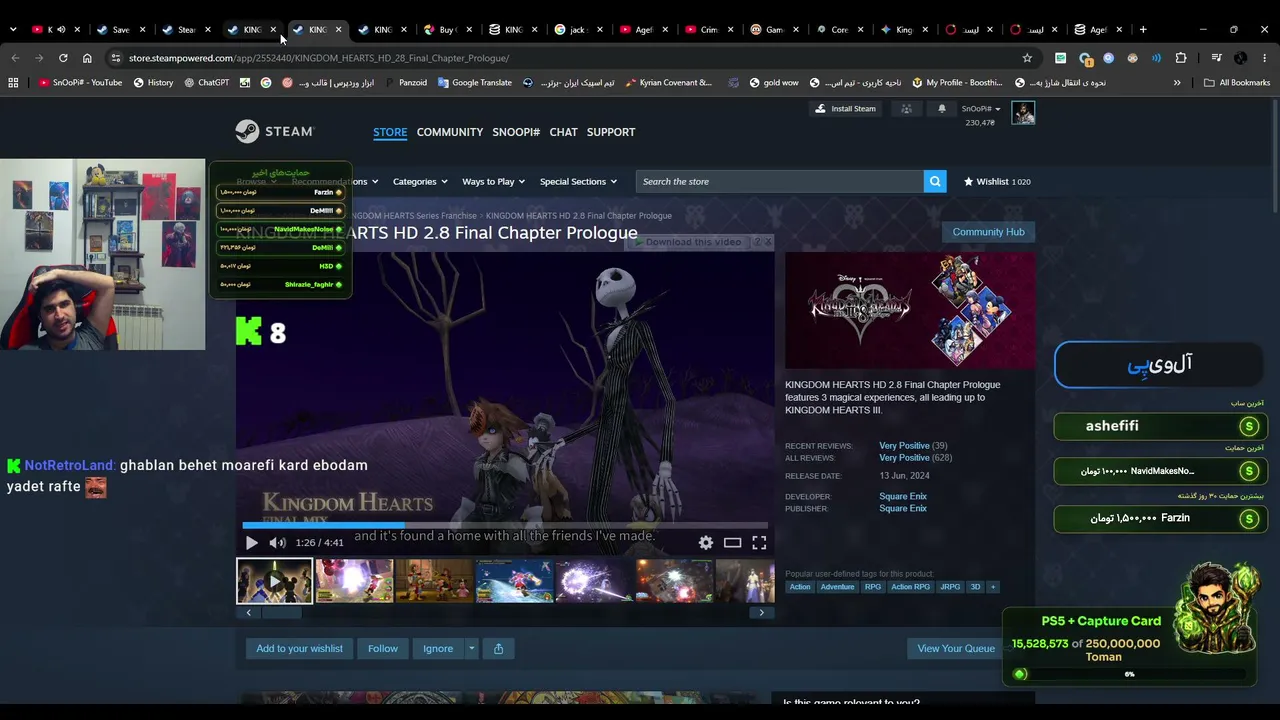Select the first trailer thumbnail with play icon
The width and height of the screenshot is (1280, 720).
[x=274, y=581]
